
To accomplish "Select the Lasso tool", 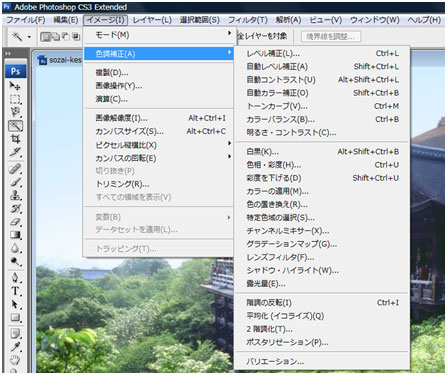I will click(15, 112).
